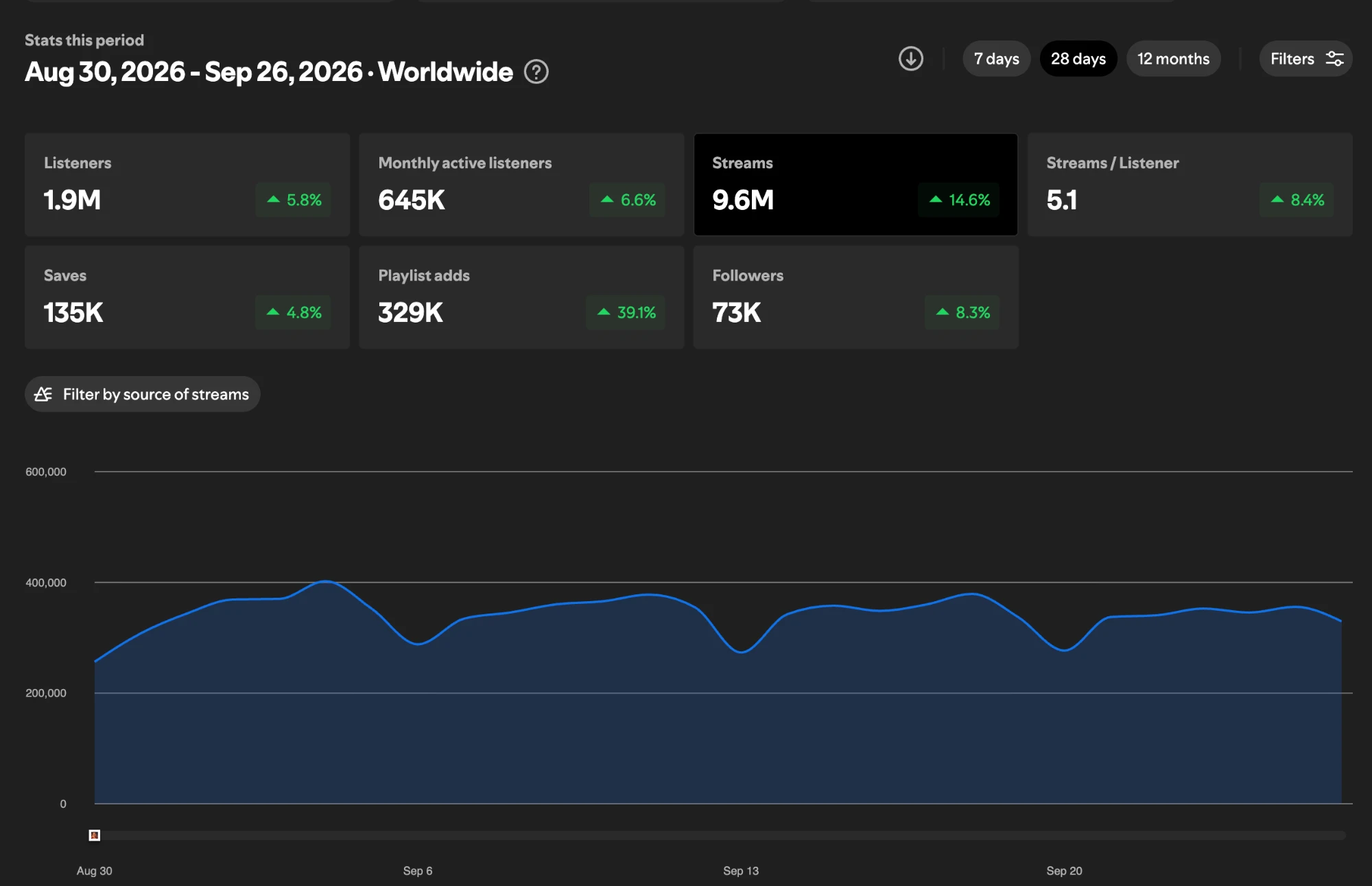Click the download stats icon
1372x886 pixels.
tap(911, 58)
